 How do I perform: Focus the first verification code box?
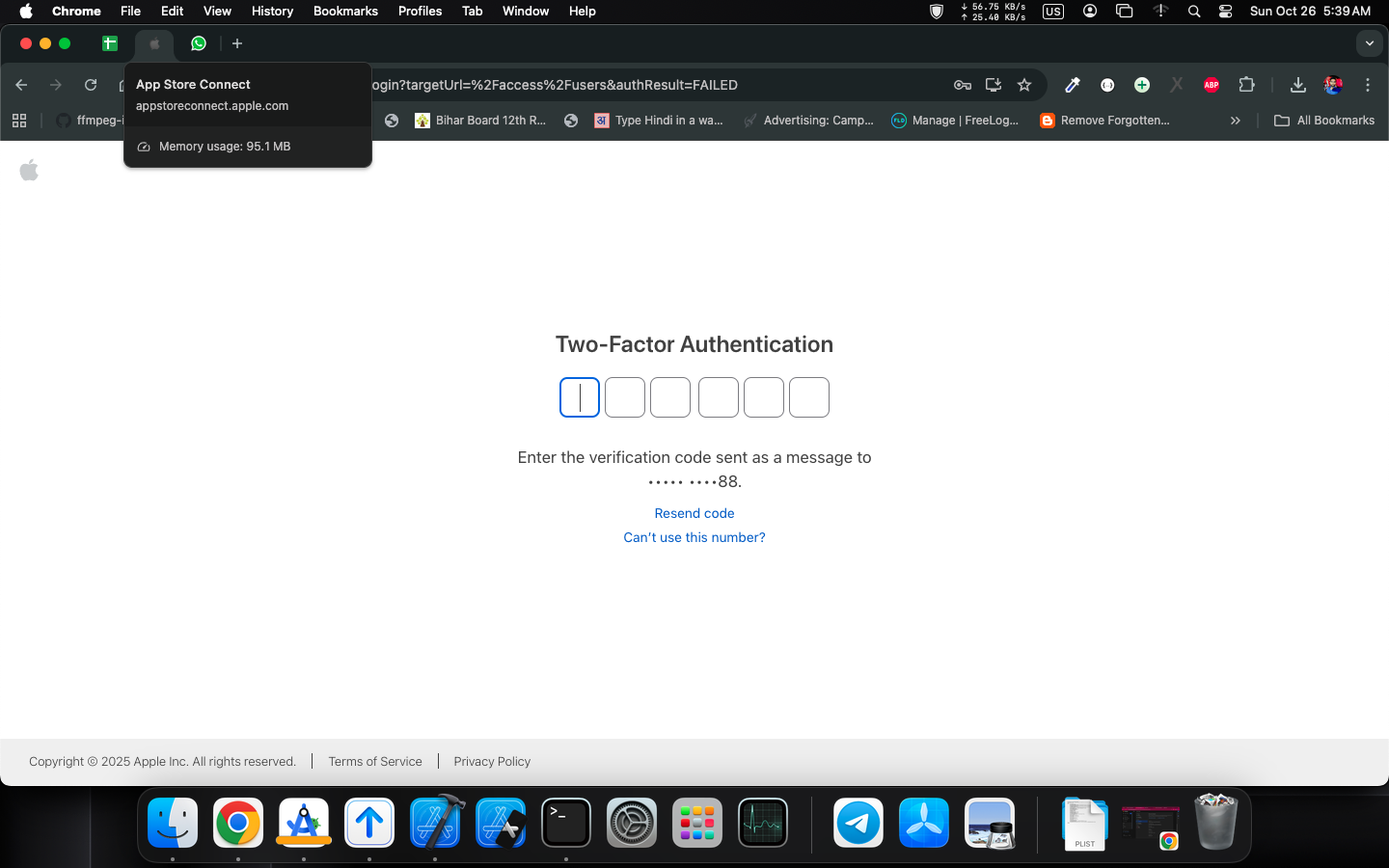tap(580, 397)
